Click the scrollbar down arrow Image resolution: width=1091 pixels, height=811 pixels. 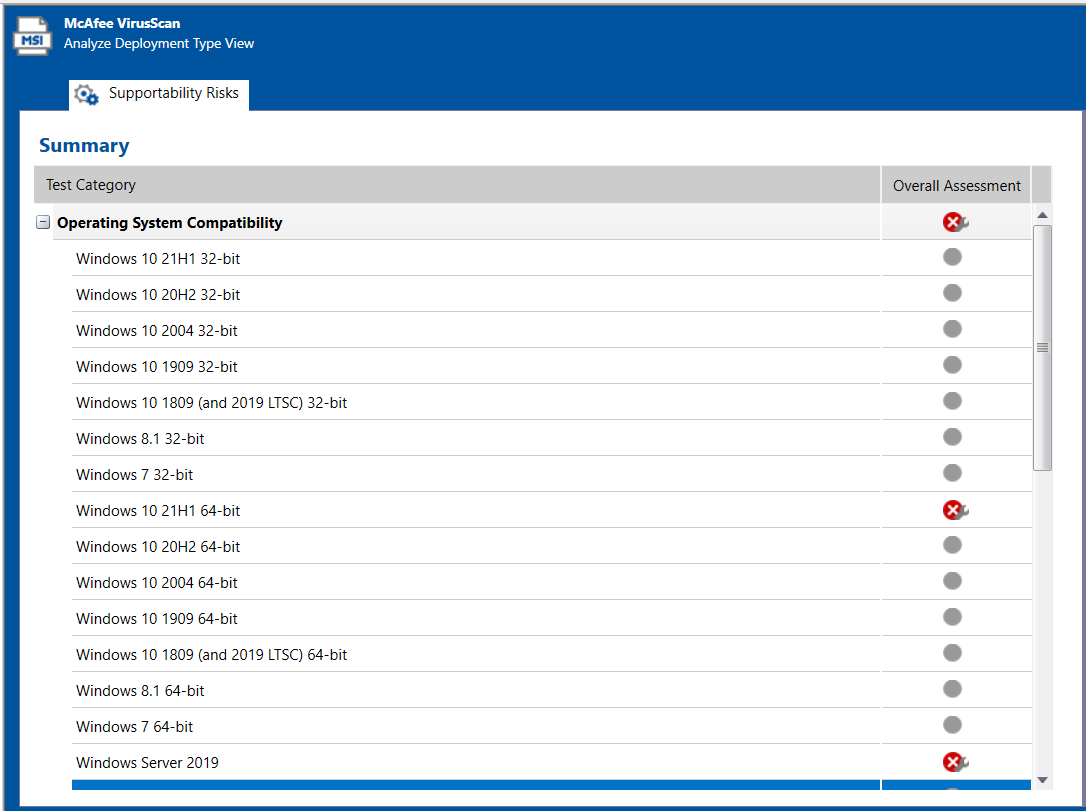[1042, 780]
